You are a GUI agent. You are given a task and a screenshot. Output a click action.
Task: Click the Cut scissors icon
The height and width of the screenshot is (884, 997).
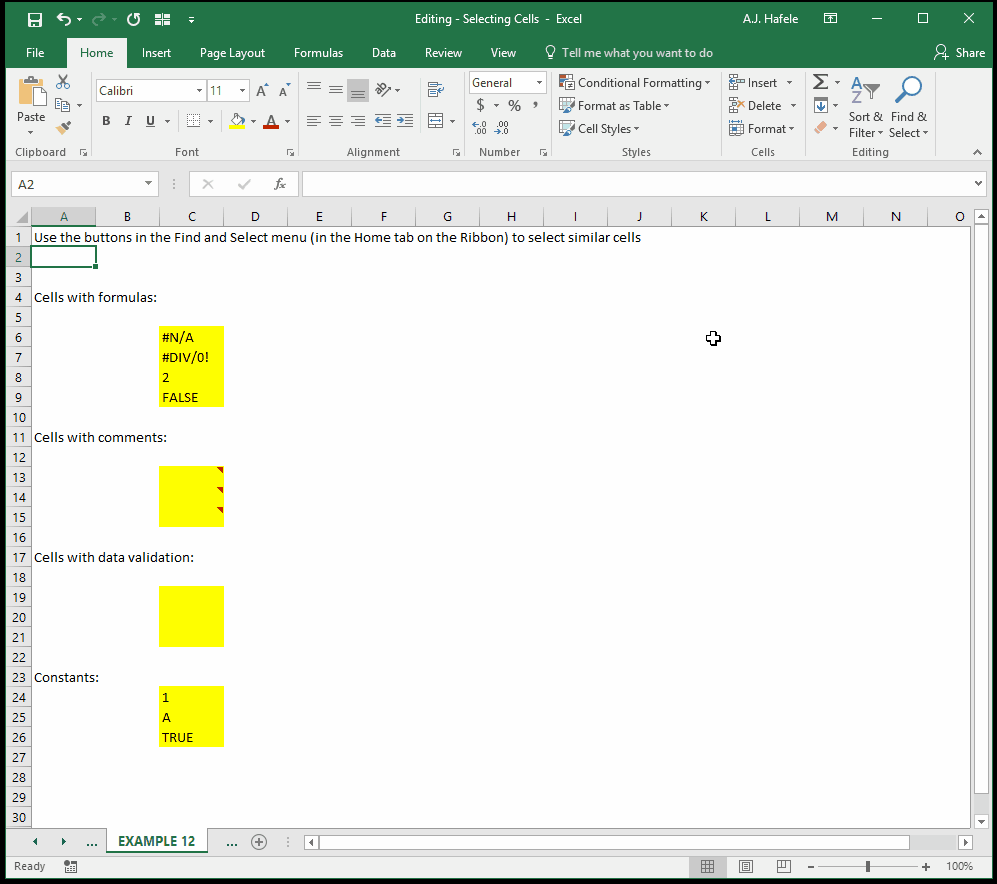pos(62,82)
